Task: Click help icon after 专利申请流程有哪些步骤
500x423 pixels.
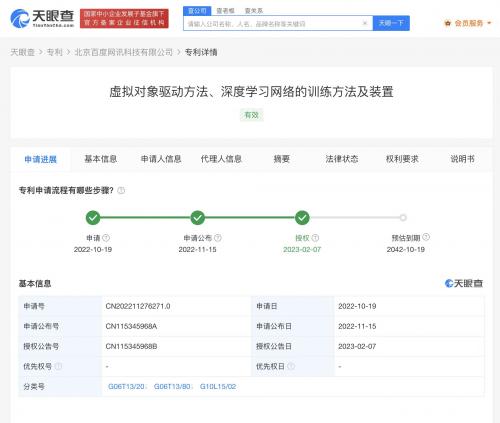Action: coord(121,190)
